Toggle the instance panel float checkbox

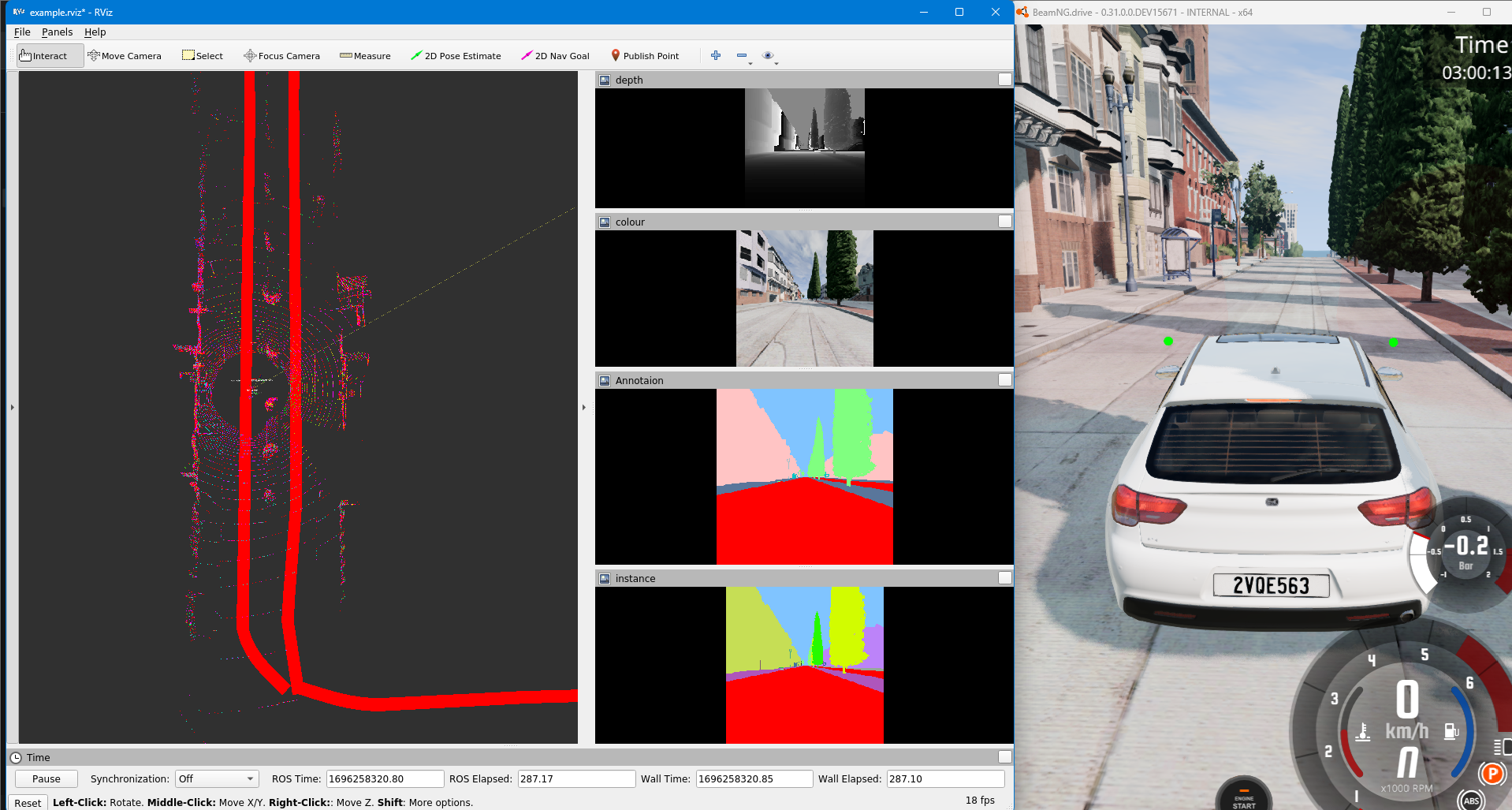pos(1004,578)
